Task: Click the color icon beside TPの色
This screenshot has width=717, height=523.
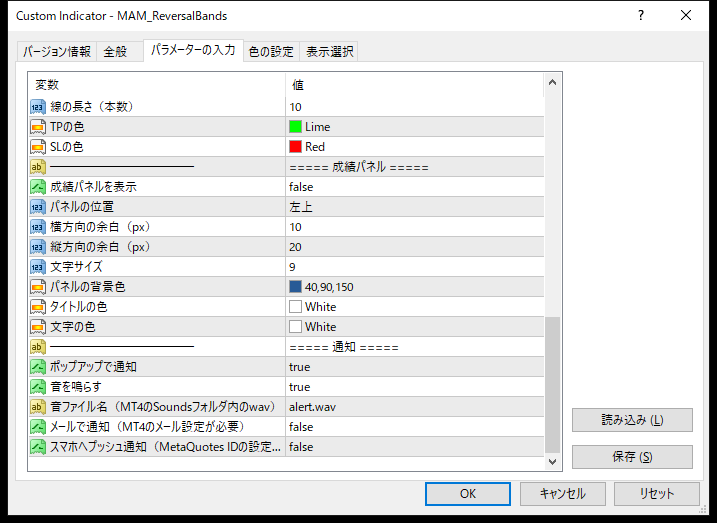Action: tap(38, 127)
